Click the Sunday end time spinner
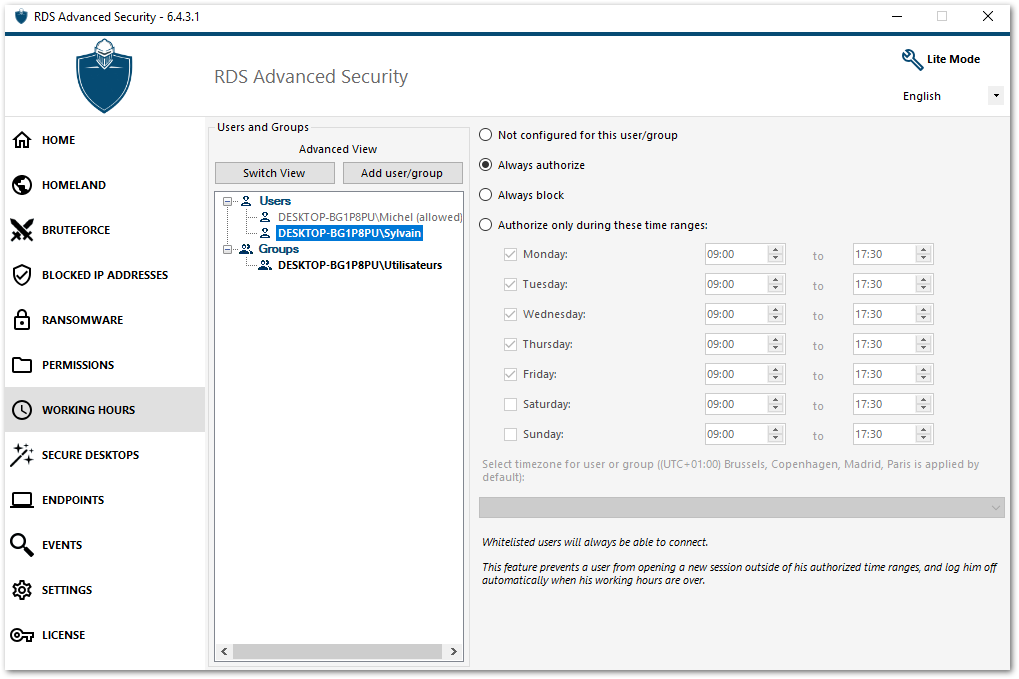 pos(923,434)
